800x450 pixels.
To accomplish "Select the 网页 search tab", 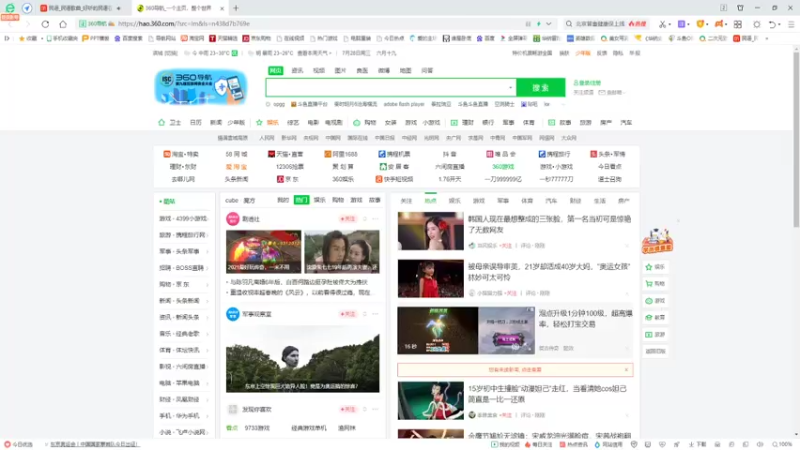I will pos(276,70).
